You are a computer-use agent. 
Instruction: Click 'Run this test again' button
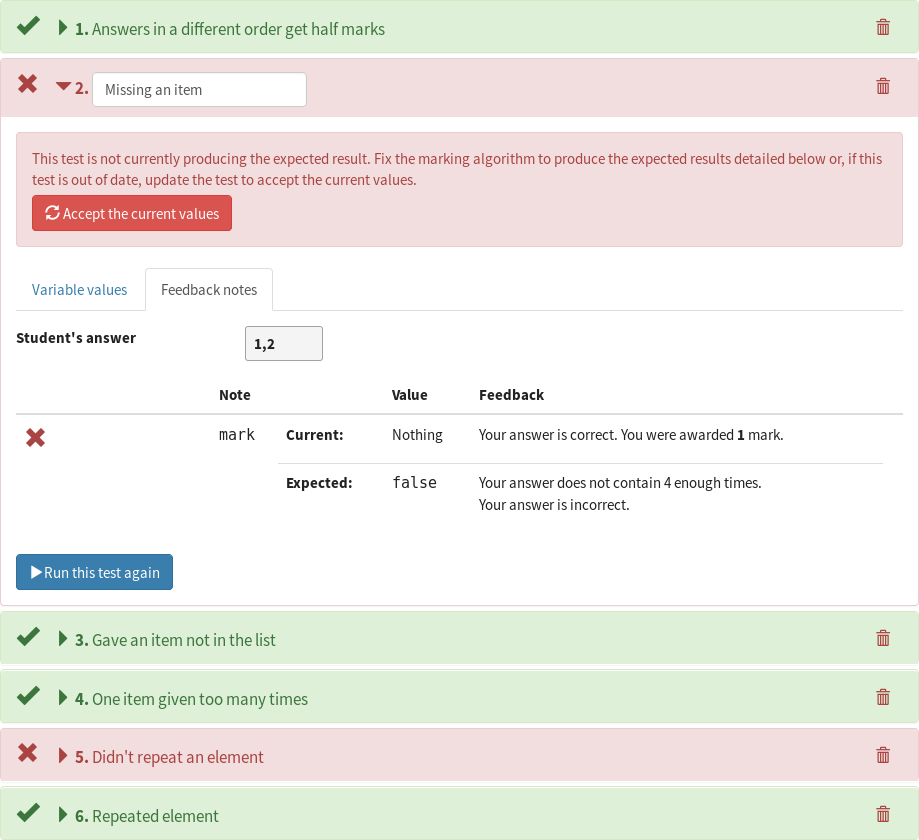[94, 572]
